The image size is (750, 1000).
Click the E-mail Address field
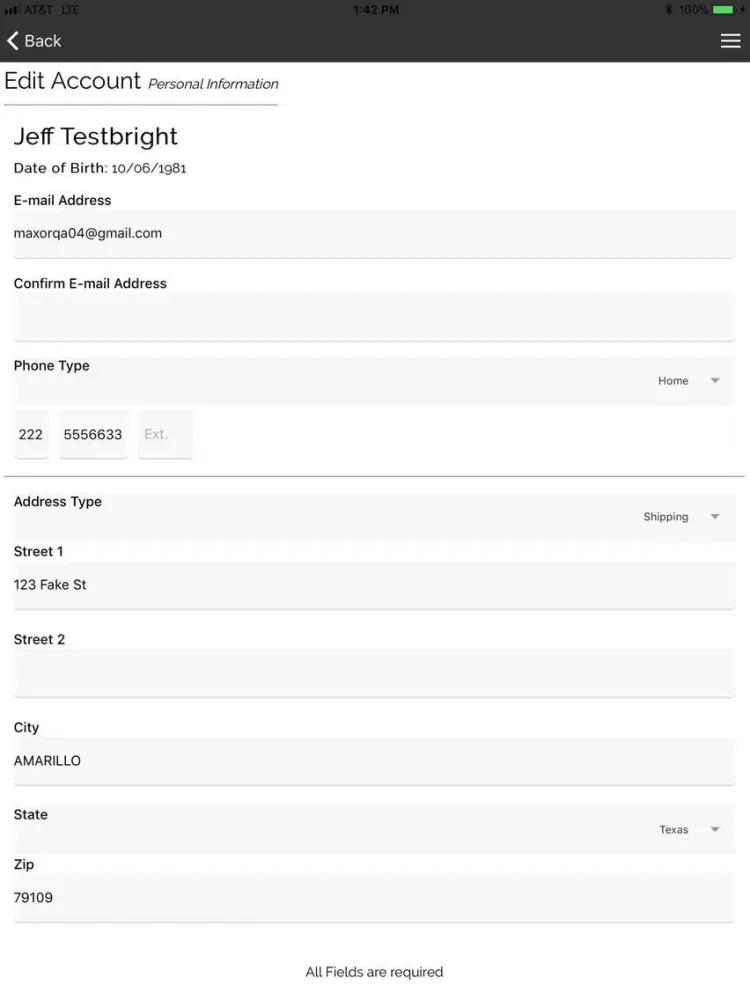(x=374, y=233)
